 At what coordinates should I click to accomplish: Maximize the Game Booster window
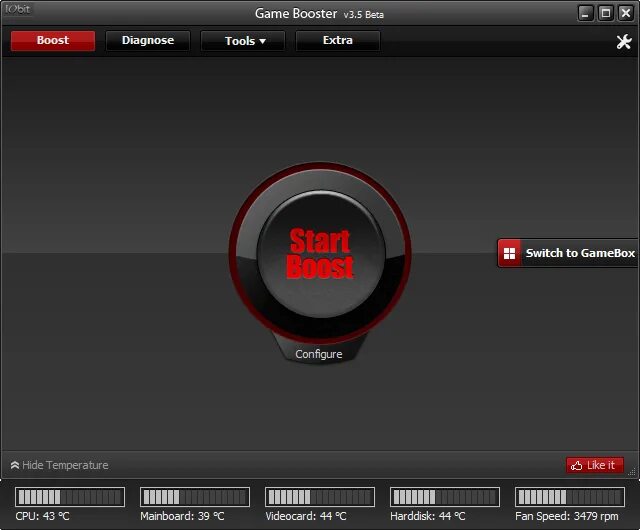[606, 13]
